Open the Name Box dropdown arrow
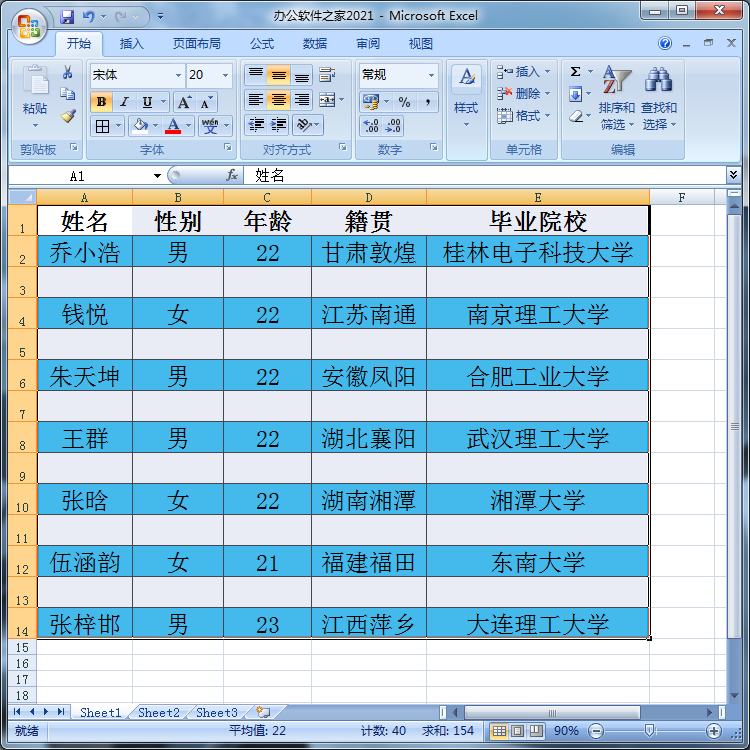Viewport: 750px width, 750px height. (157, 176)
